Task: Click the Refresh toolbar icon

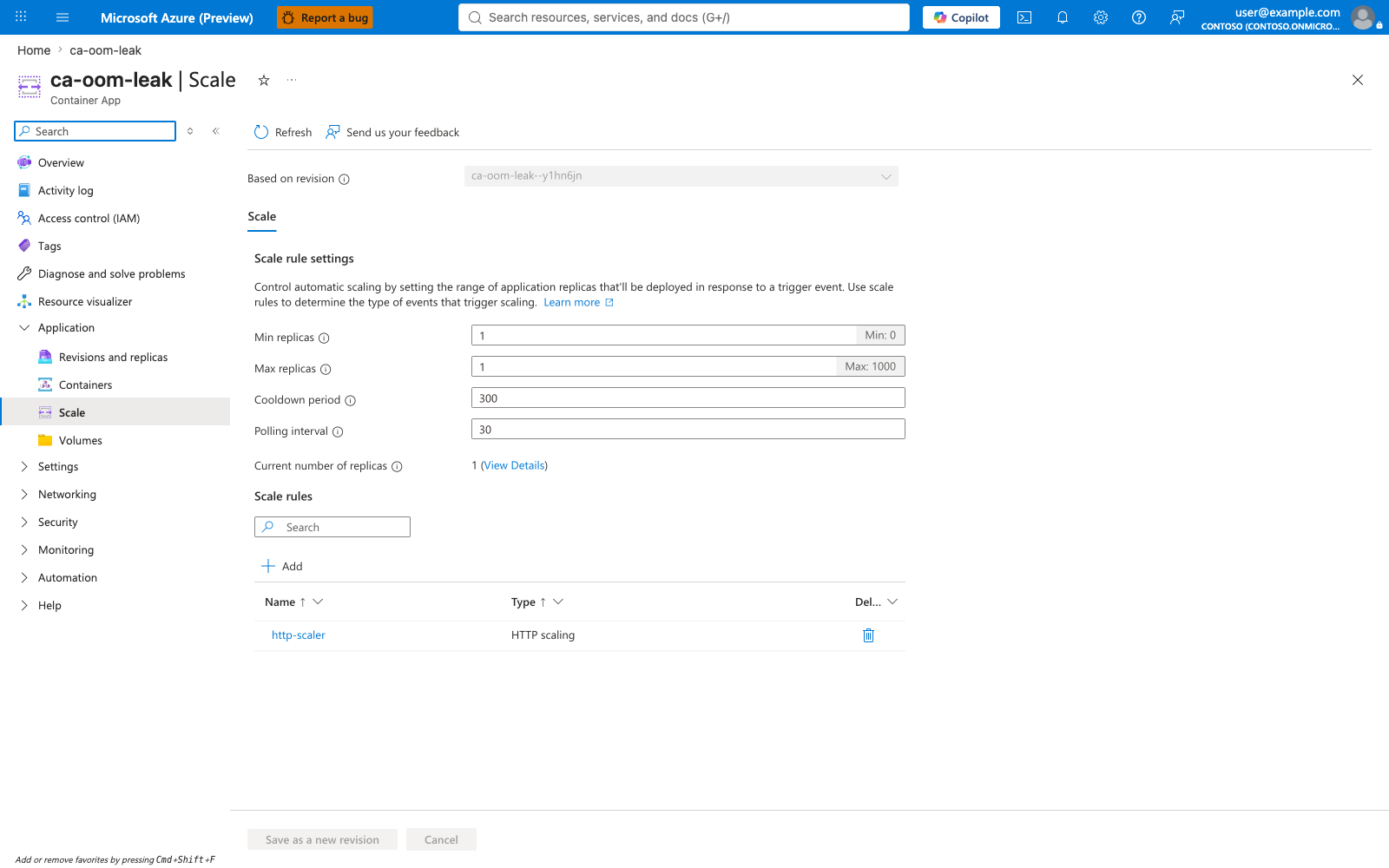Action: 261,132
